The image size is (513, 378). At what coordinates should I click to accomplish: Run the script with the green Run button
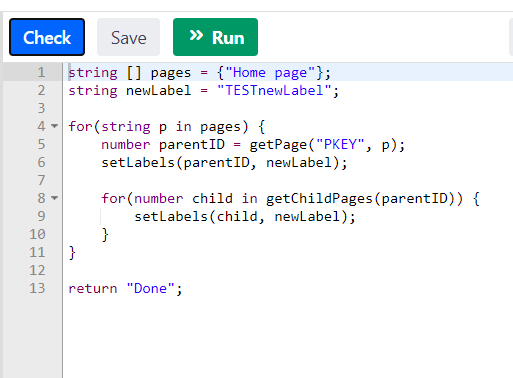[215, 37]
